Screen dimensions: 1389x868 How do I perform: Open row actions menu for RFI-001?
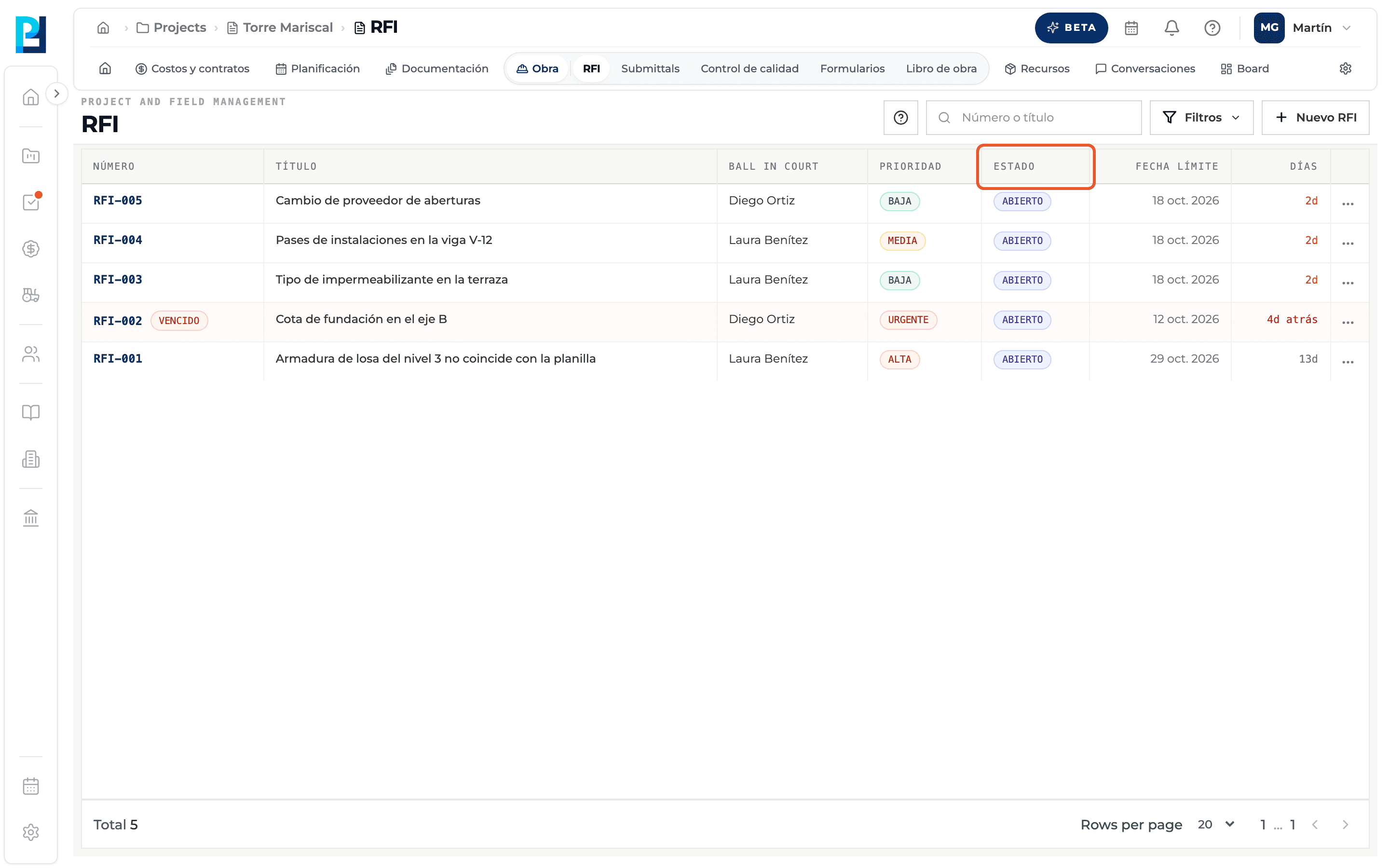coord(1348,362)
